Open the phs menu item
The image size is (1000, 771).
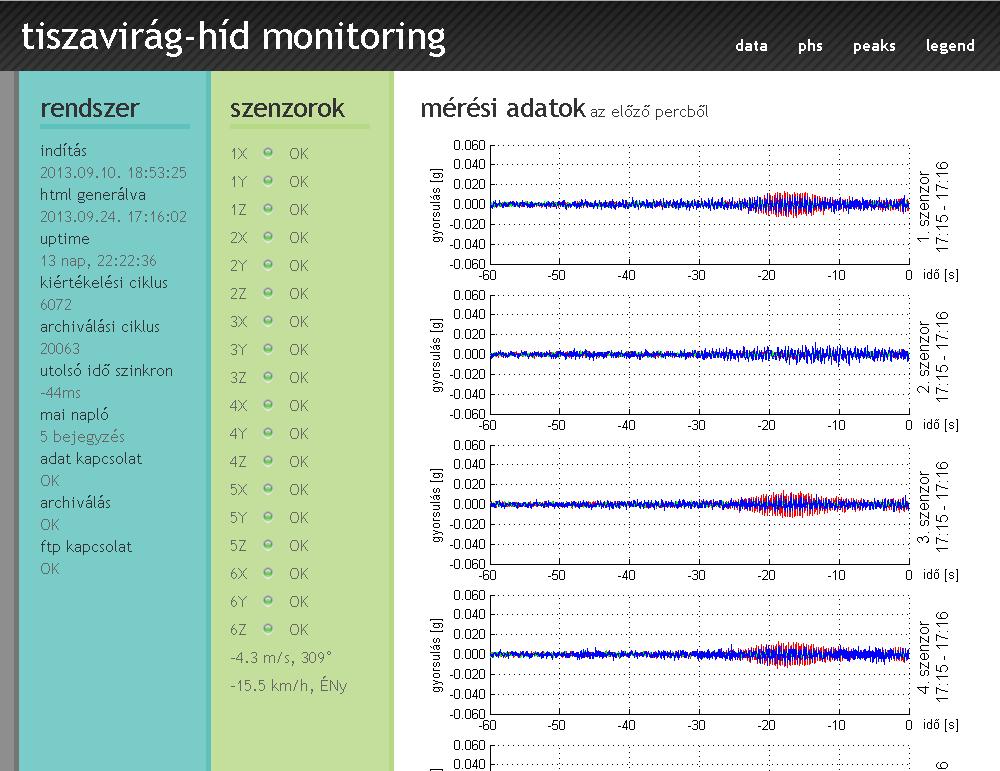810,46
